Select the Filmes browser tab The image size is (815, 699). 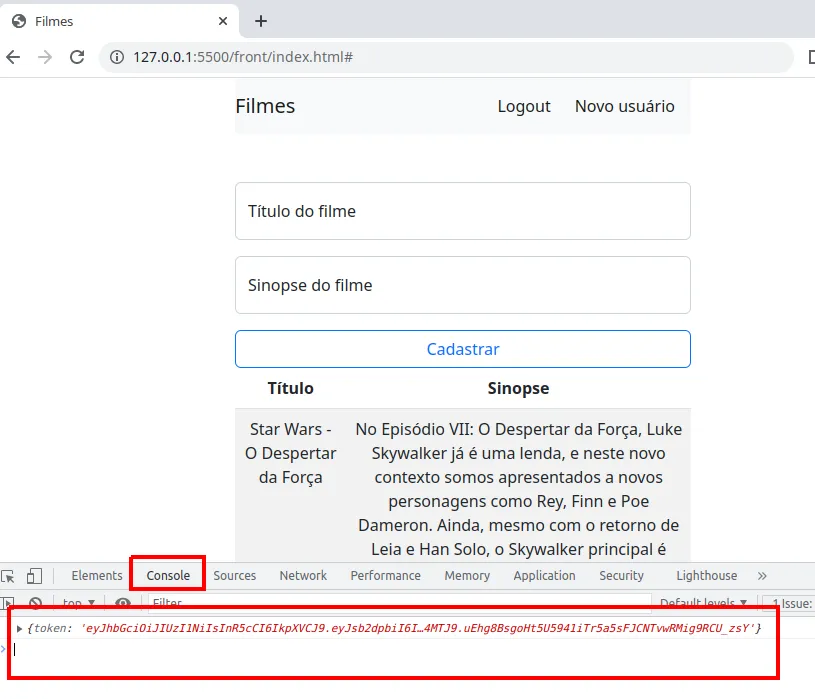click(120, 21)
